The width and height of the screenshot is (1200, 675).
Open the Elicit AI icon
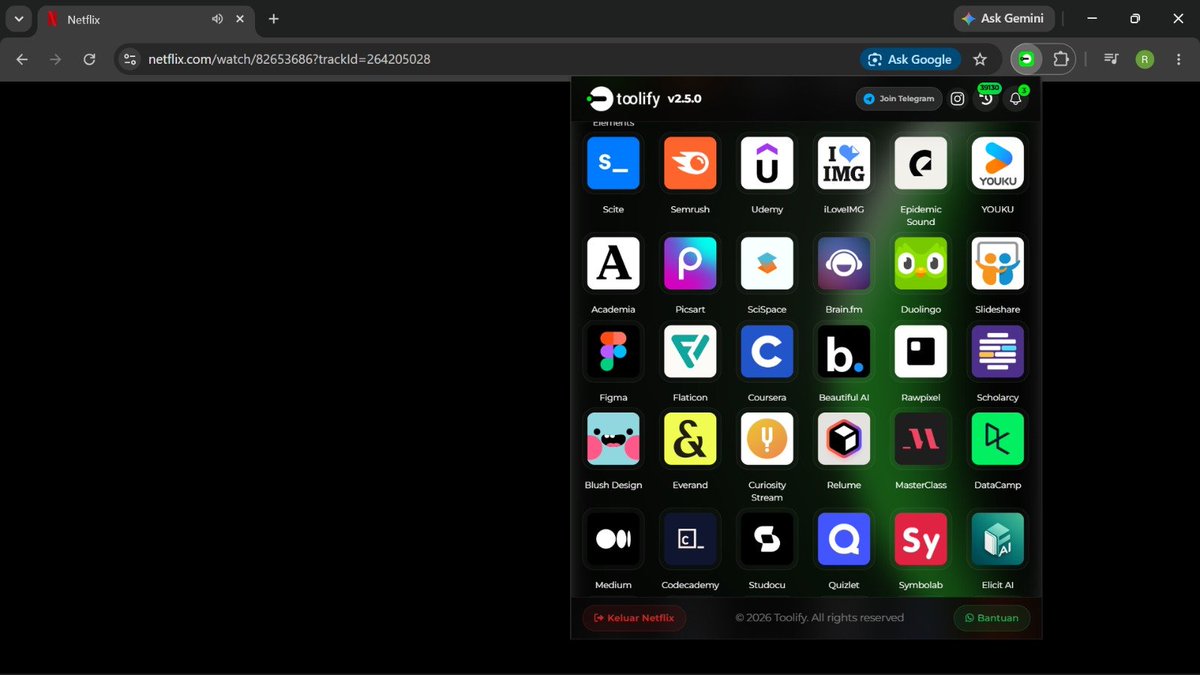click(998, 539)
